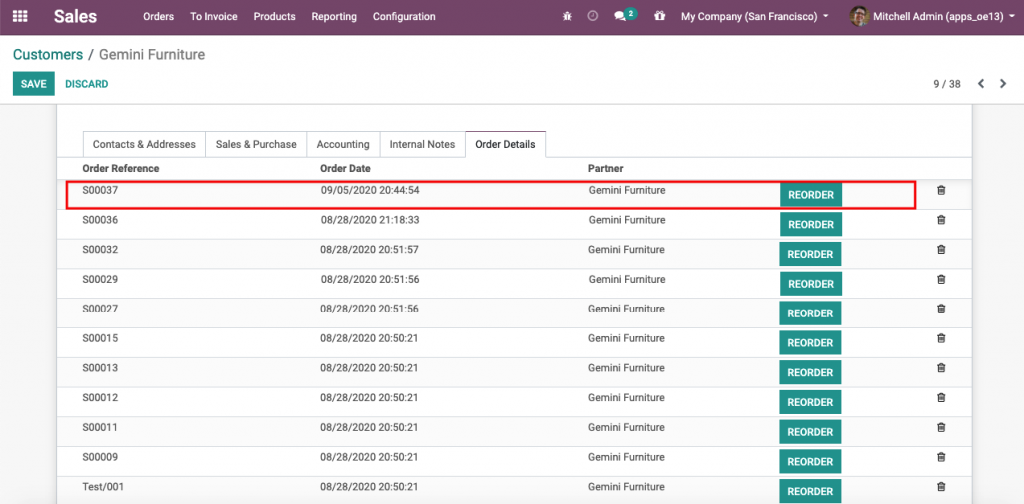Select order reference Test/001 cell
1024x504 pixels.
pos(103,486)
